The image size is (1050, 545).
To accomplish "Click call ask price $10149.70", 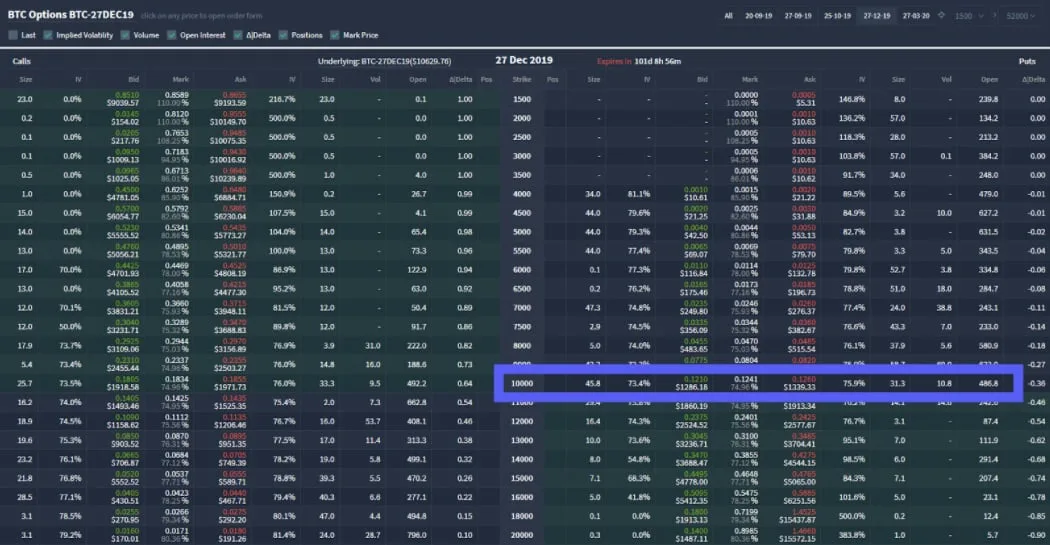I will 228,122.
